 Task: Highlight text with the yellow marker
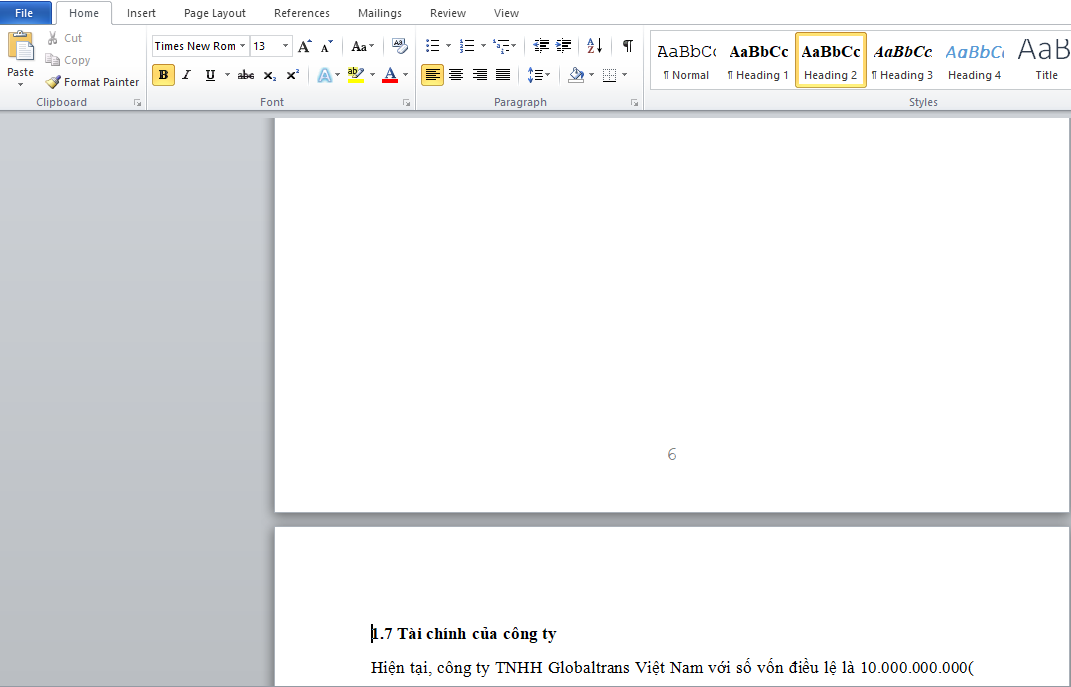[x=356, y=75]
